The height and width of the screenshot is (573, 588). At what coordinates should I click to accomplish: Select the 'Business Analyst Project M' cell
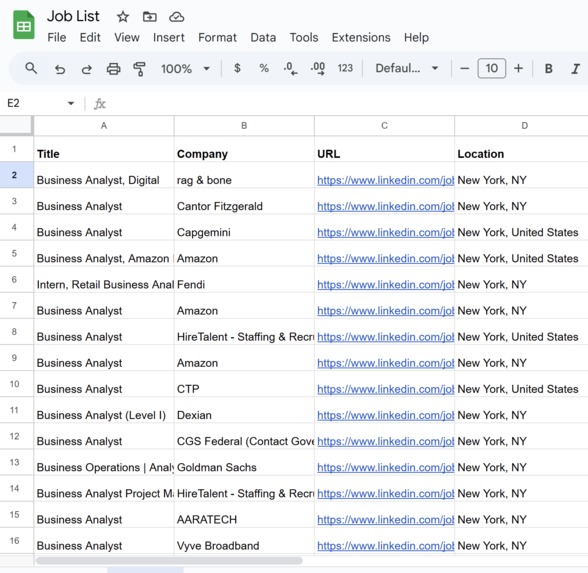(x=104, y=489)
